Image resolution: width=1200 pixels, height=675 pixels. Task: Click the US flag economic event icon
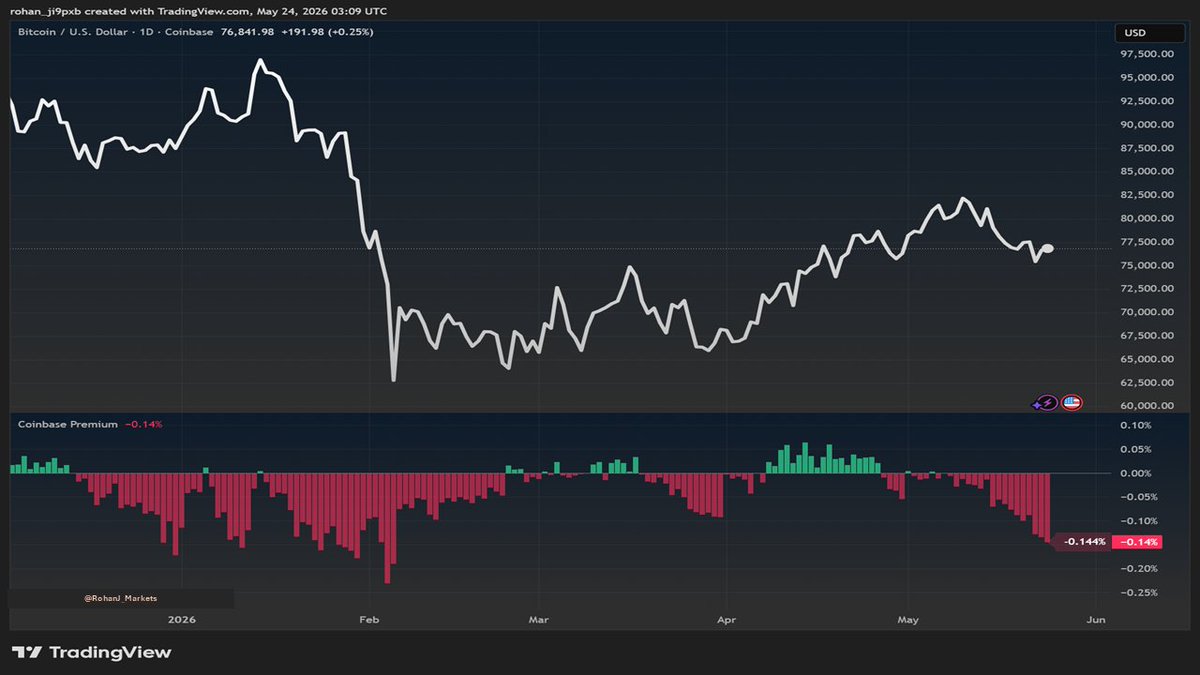click(x=1071, y=403)
